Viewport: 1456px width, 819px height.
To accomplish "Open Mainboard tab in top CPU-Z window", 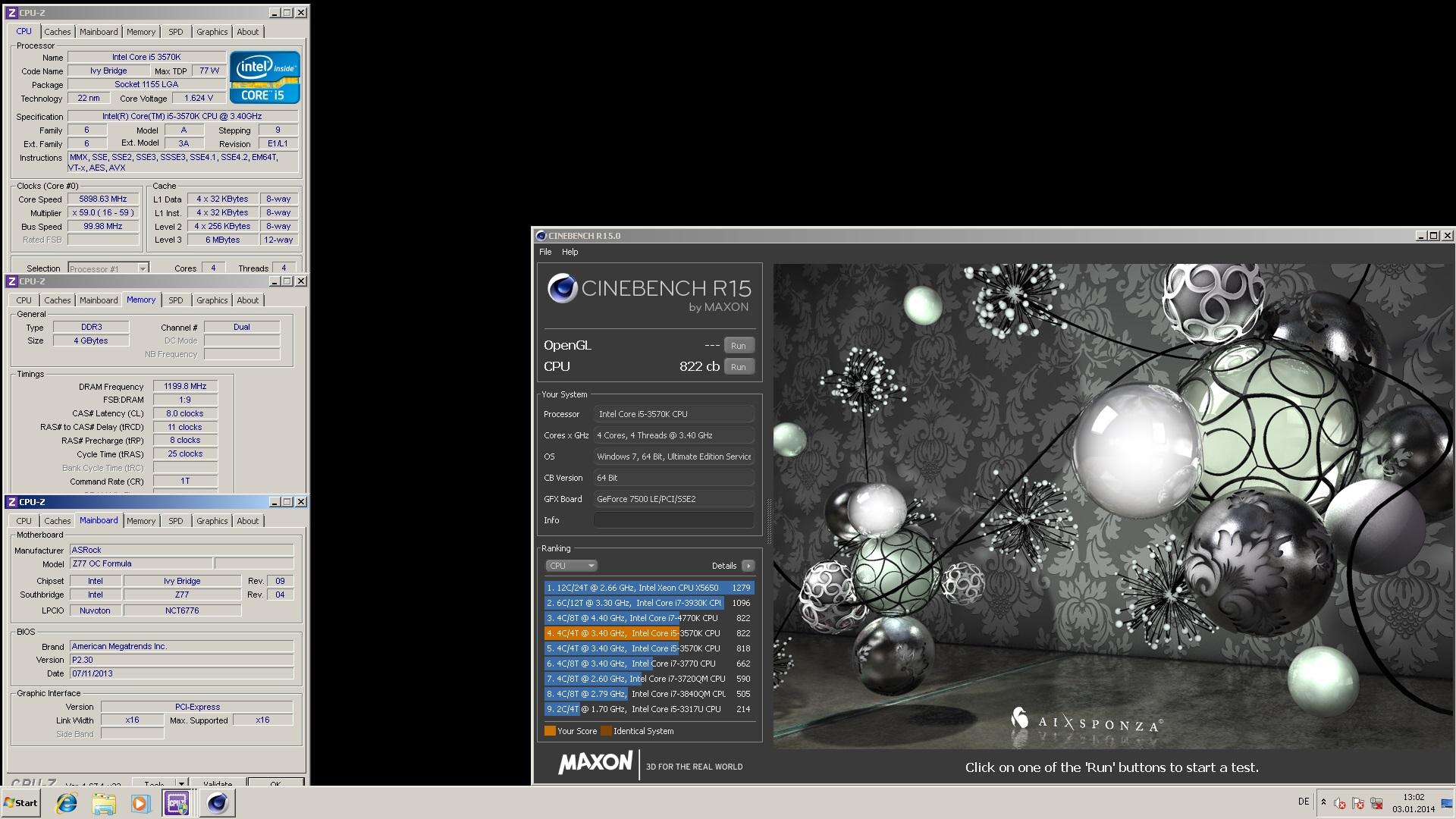I will click(99, 32).
